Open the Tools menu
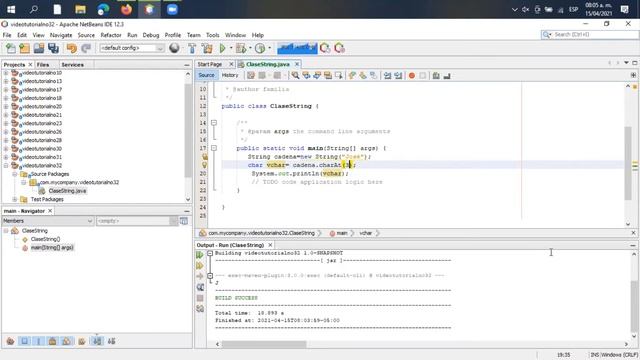Viewport: 640px width, 360px height. (212, 35)
